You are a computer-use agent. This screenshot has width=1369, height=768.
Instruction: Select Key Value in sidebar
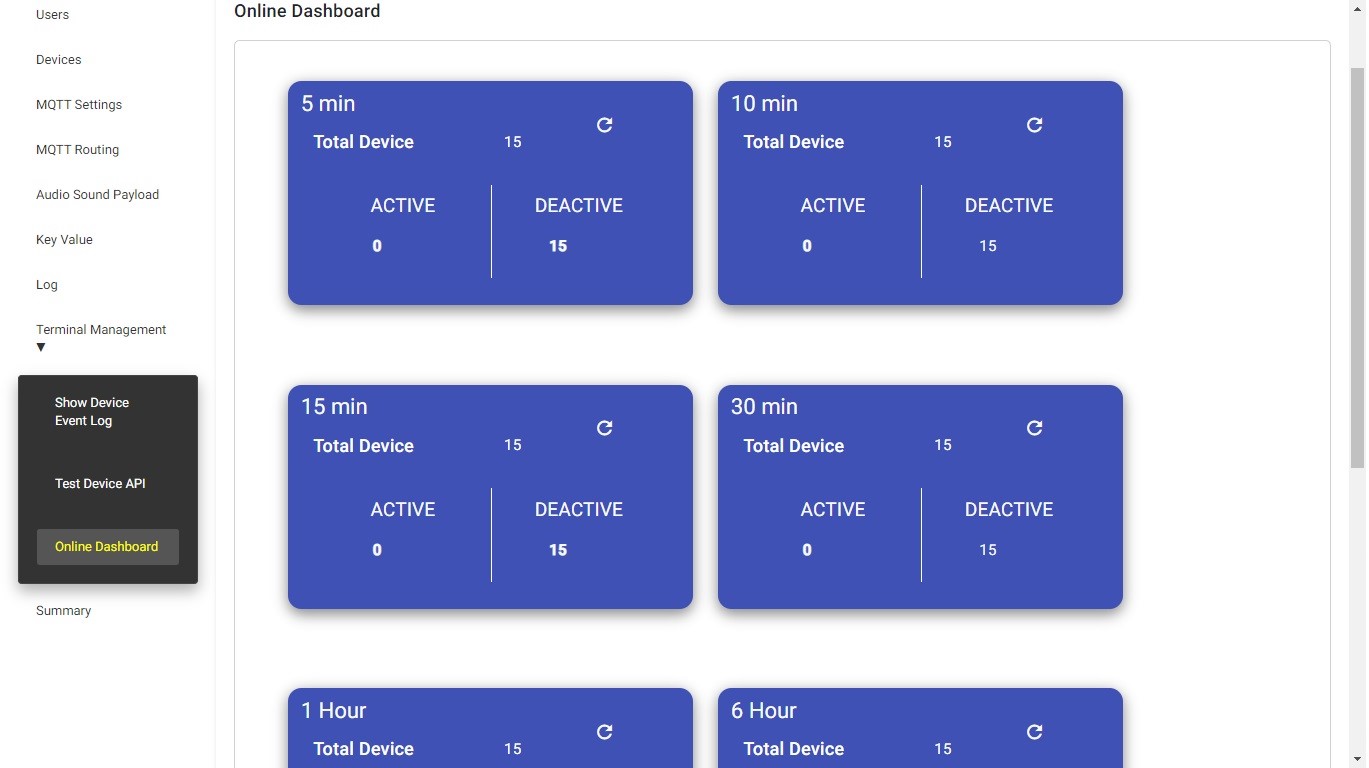[64, 240]
